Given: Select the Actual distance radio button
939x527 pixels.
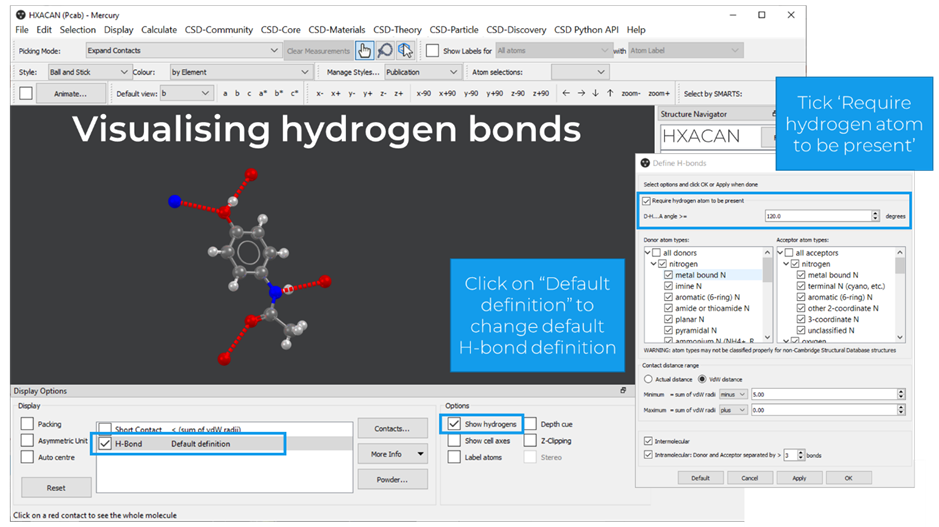Looking at the screenshot, I should 648,379.
